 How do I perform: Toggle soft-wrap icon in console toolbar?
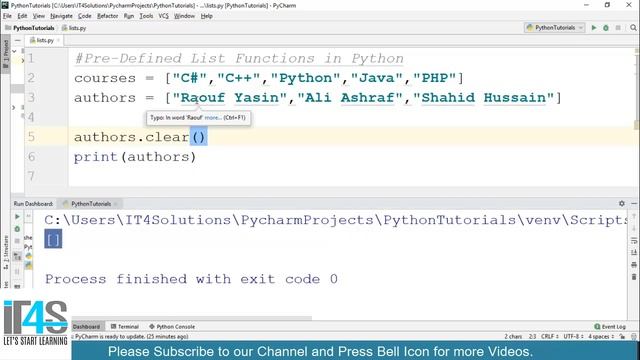(x=634, y=241)
